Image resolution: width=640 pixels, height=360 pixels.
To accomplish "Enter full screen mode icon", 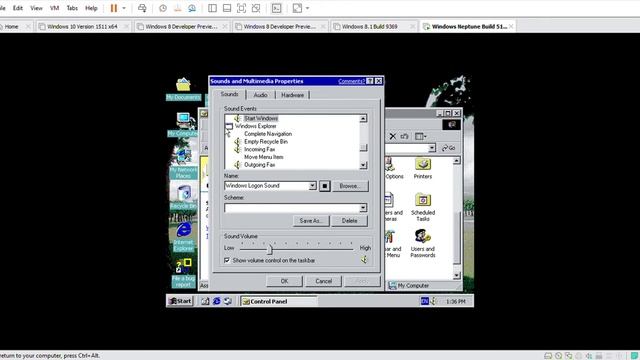I will [241, 8].
